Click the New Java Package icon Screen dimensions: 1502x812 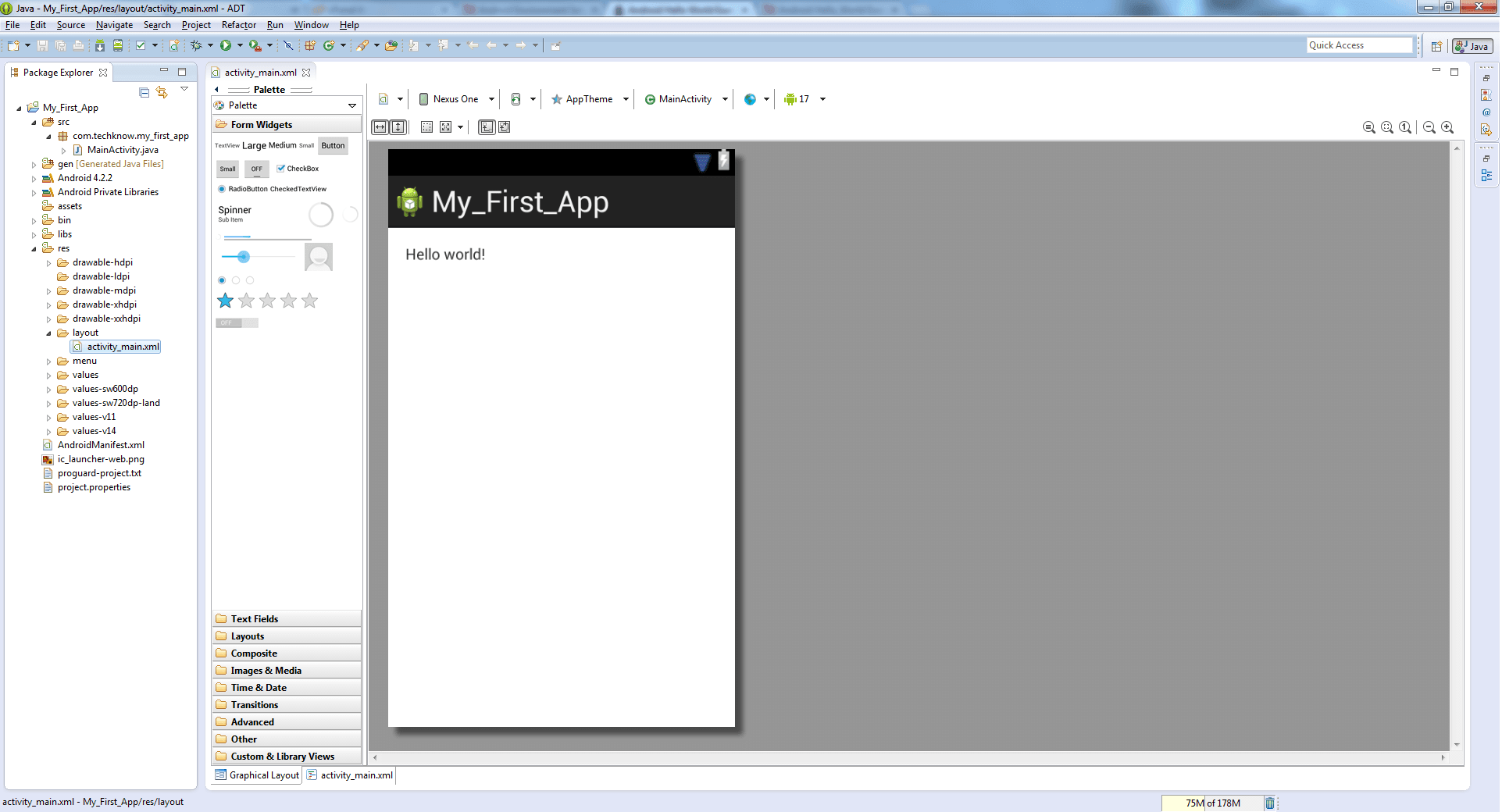(310, 45)
